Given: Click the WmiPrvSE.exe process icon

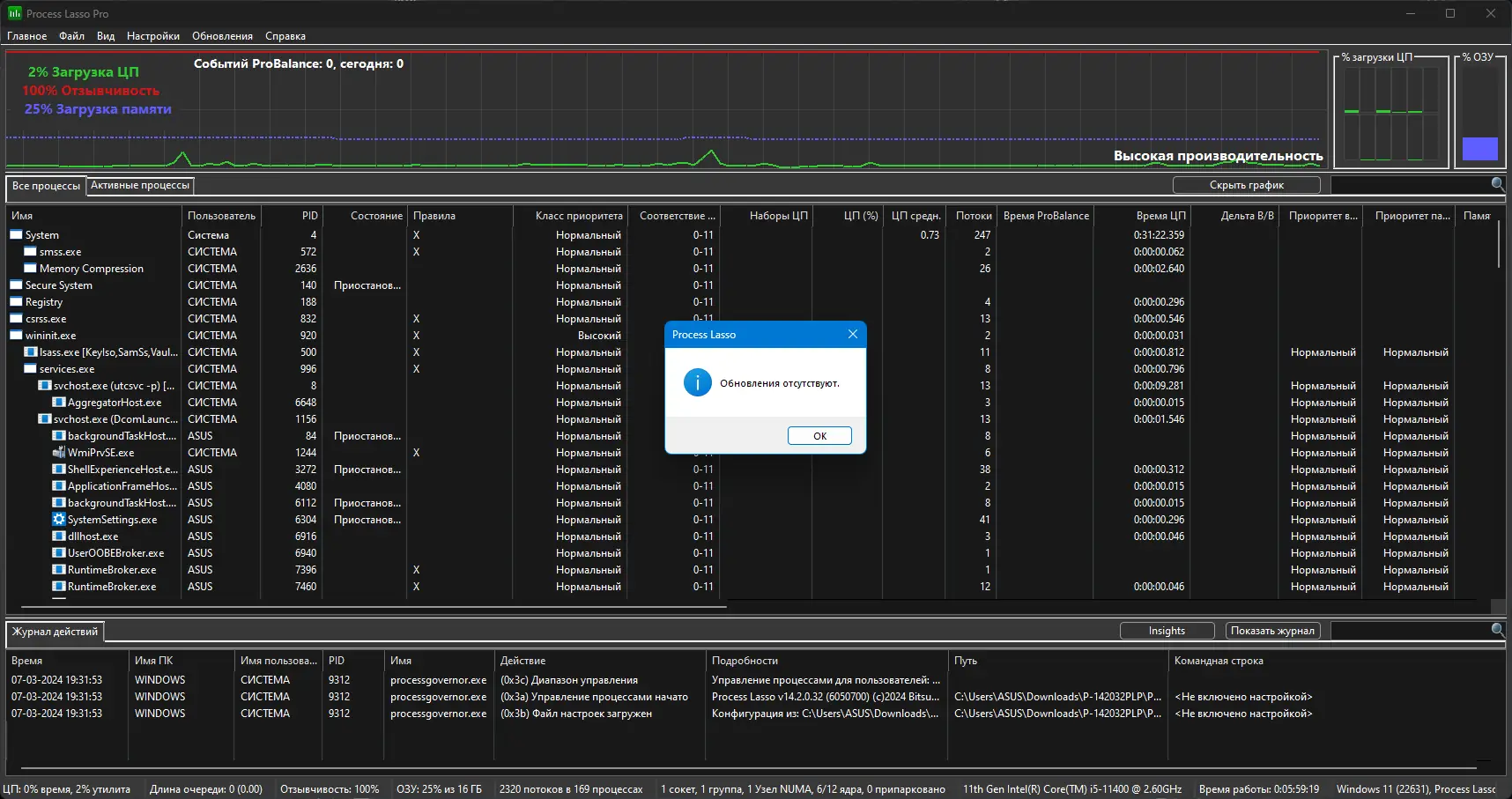Looking at the screenshot, I should (59, 453).
